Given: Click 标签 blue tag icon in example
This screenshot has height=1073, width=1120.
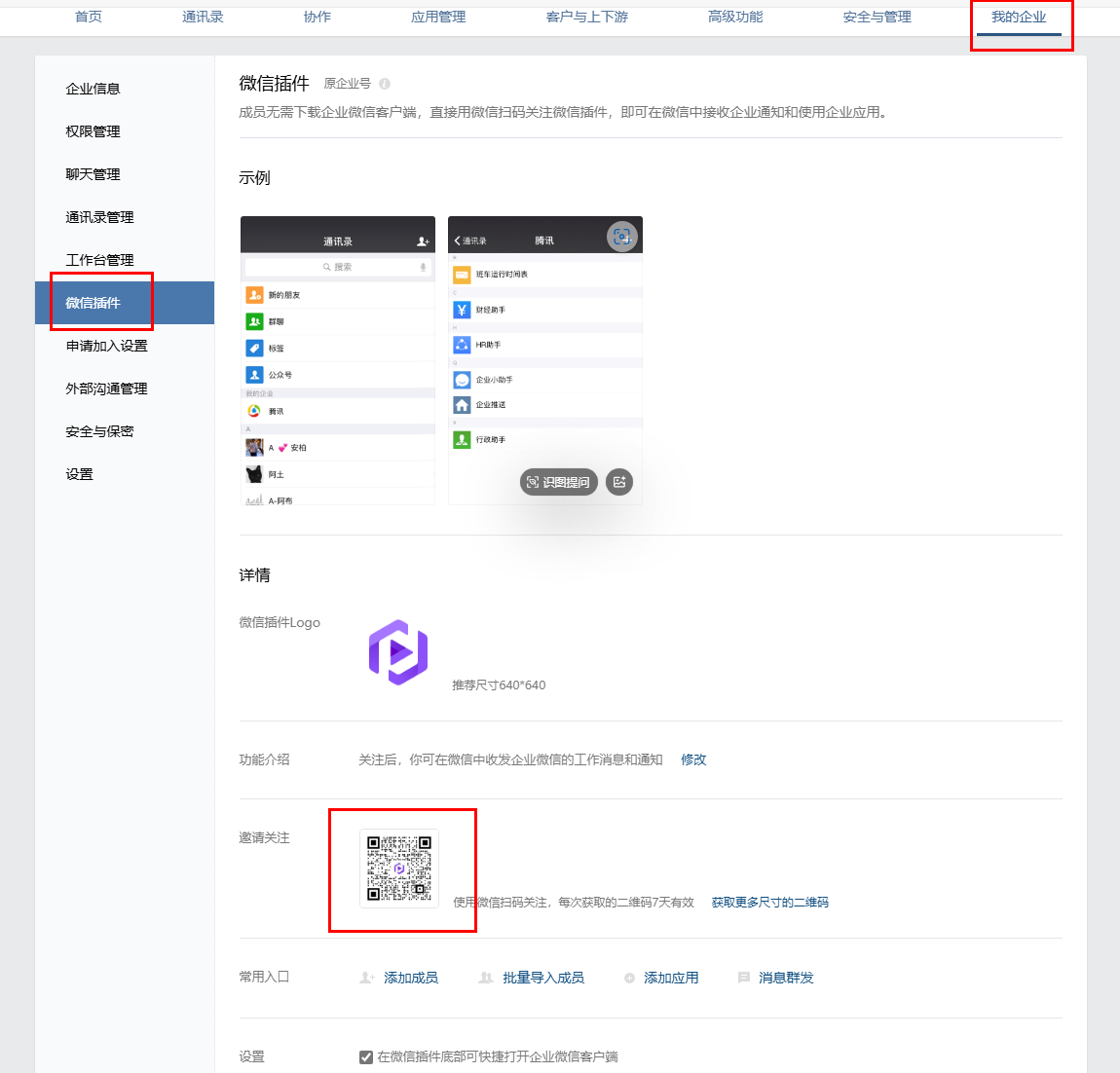Looking at the screenshot, I should (x=254, y=348).
